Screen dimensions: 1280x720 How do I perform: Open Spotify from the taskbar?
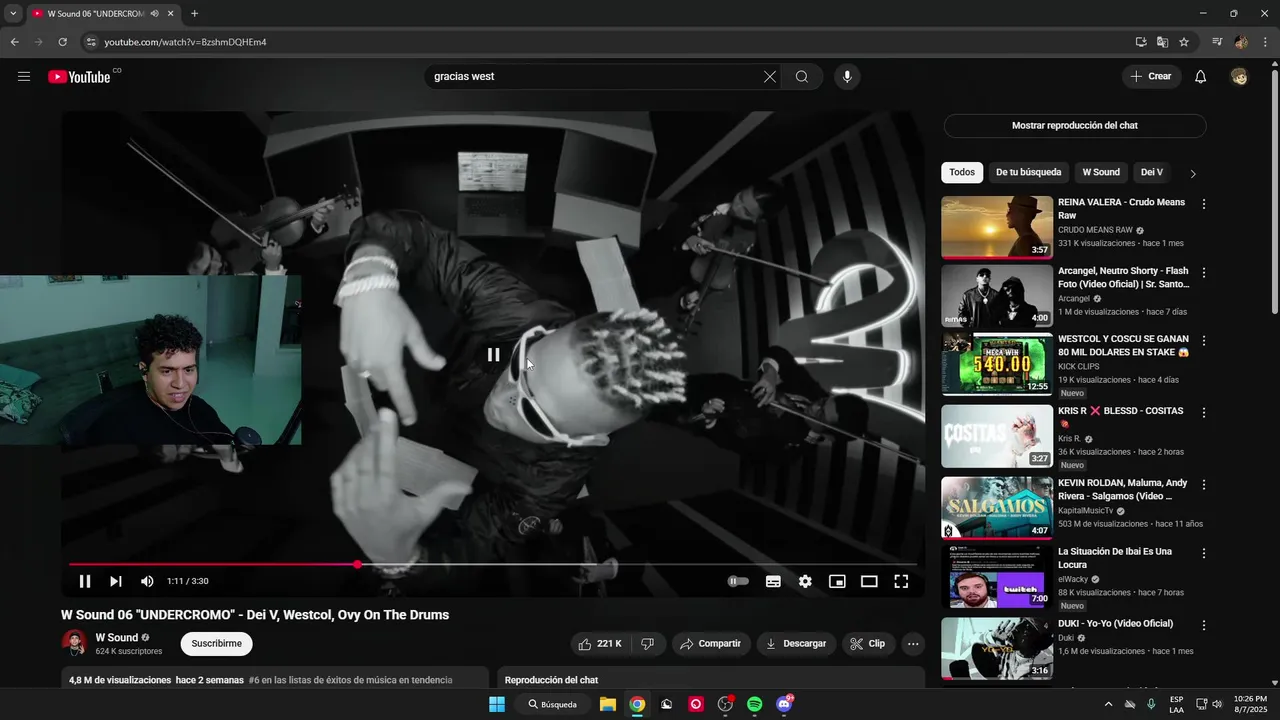[x=755, y=704]
